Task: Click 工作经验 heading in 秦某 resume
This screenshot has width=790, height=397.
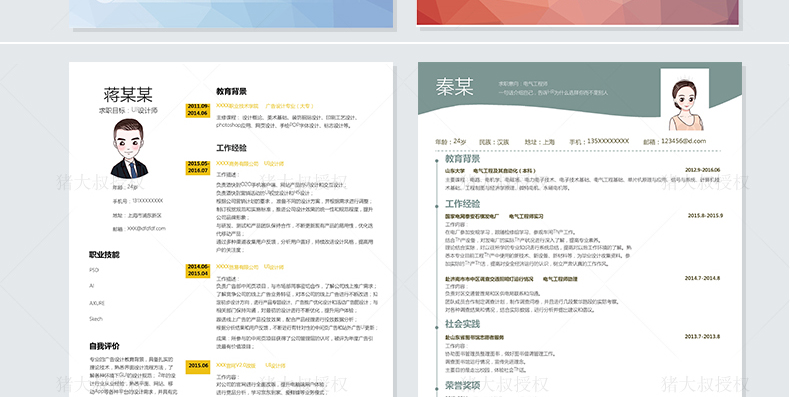Action: pos(462,204)
